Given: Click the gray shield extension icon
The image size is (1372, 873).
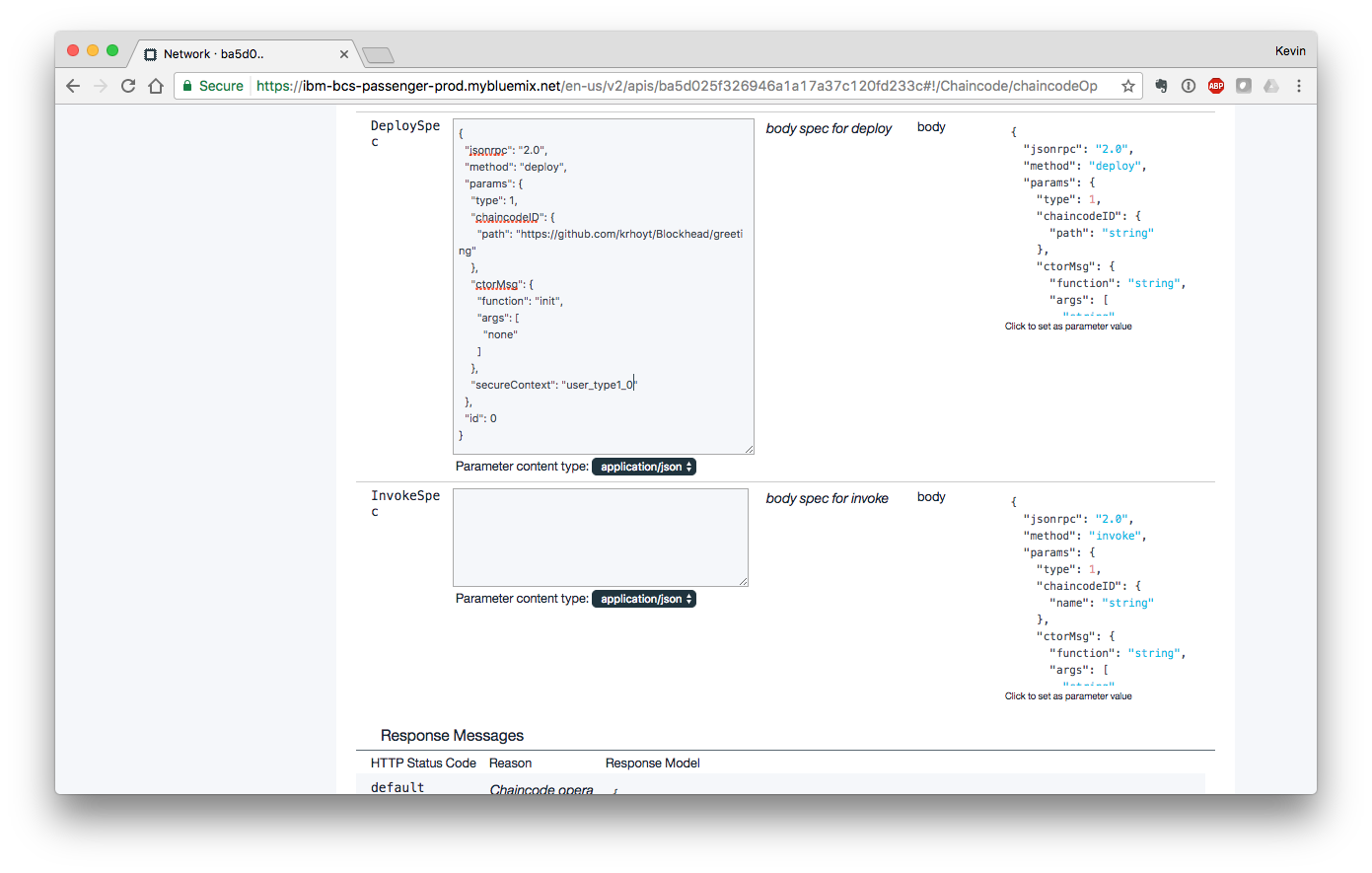Looking at the screenshot, I should tap(1244, 86).
